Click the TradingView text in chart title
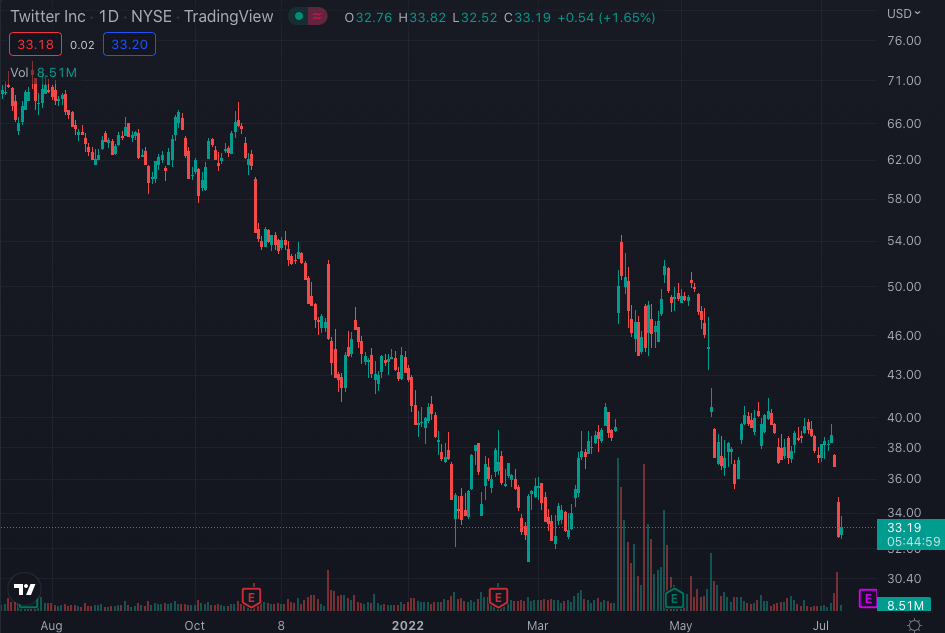Screen dimensions: 945x633 228,16
